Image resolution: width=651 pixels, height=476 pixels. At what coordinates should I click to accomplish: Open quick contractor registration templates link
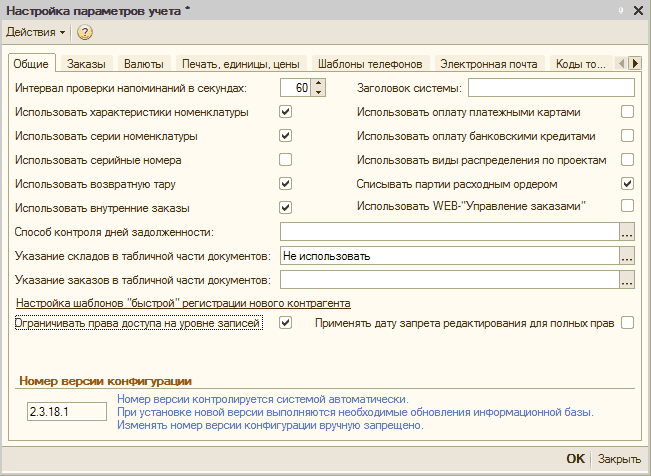(x=182, y=302)
